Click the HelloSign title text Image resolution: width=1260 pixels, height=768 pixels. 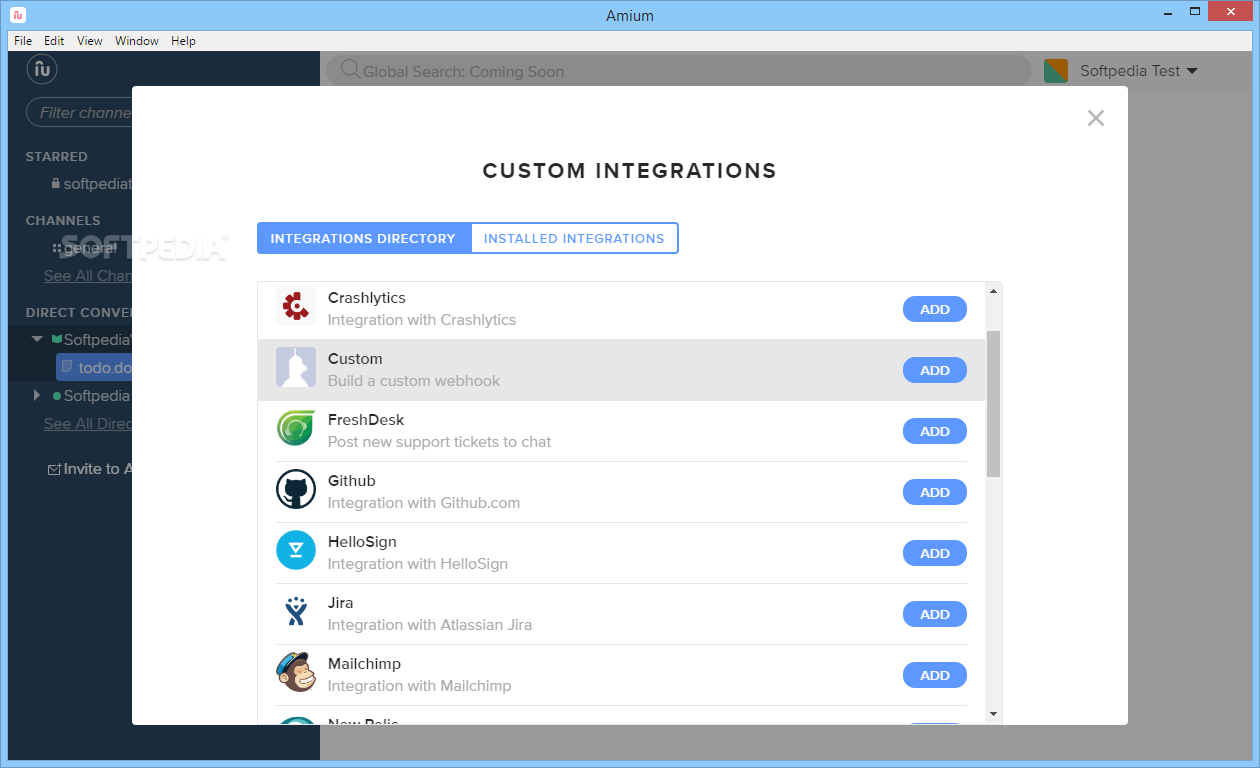362,542
